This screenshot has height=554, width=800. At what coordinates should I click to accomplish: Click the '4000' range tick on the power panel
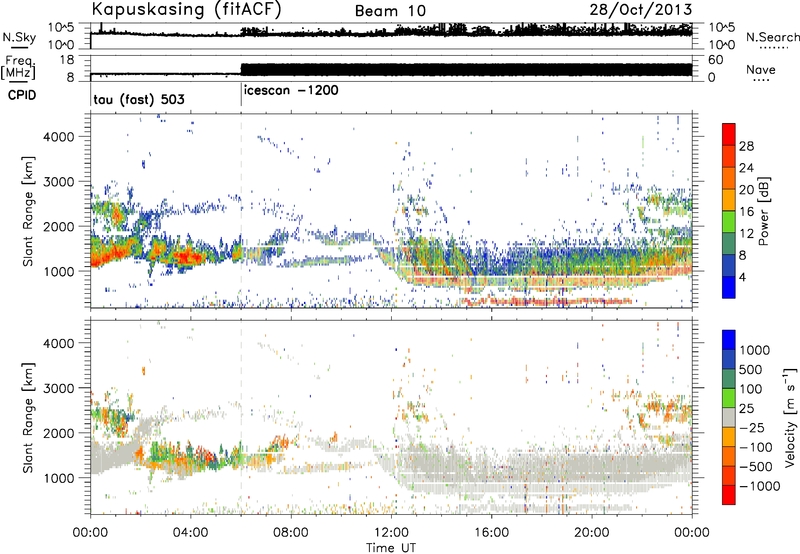point(58,137)
